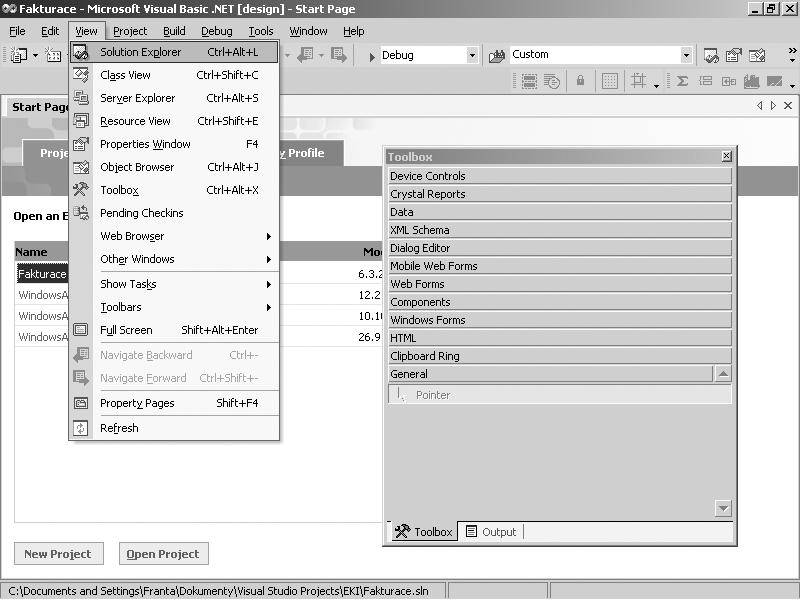Expand the Web Browser submenu
Viewport: 800px width, 600px height.
174,236
